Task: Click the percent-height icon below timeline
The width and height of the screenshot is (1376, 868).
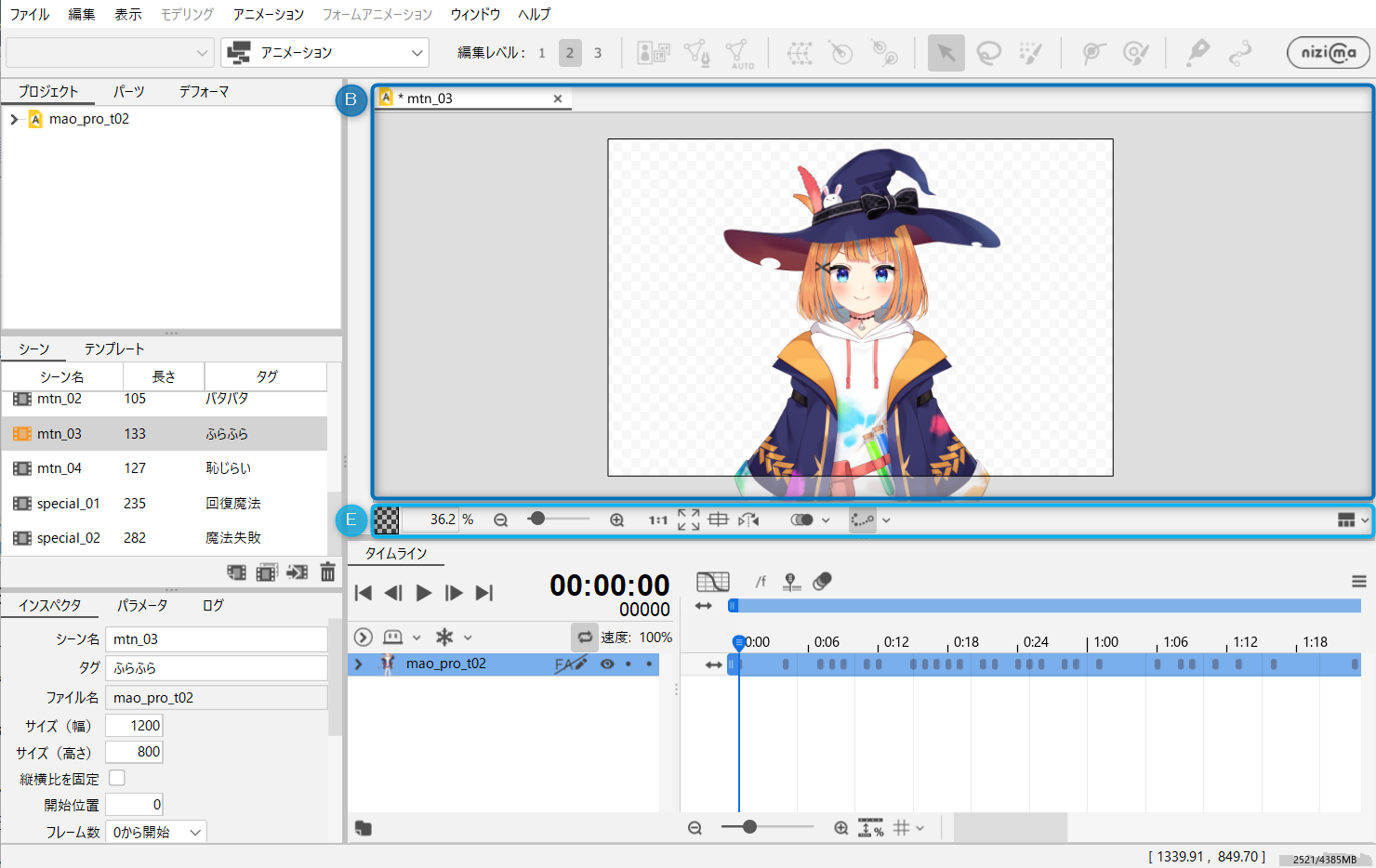Action: point(871,827)
